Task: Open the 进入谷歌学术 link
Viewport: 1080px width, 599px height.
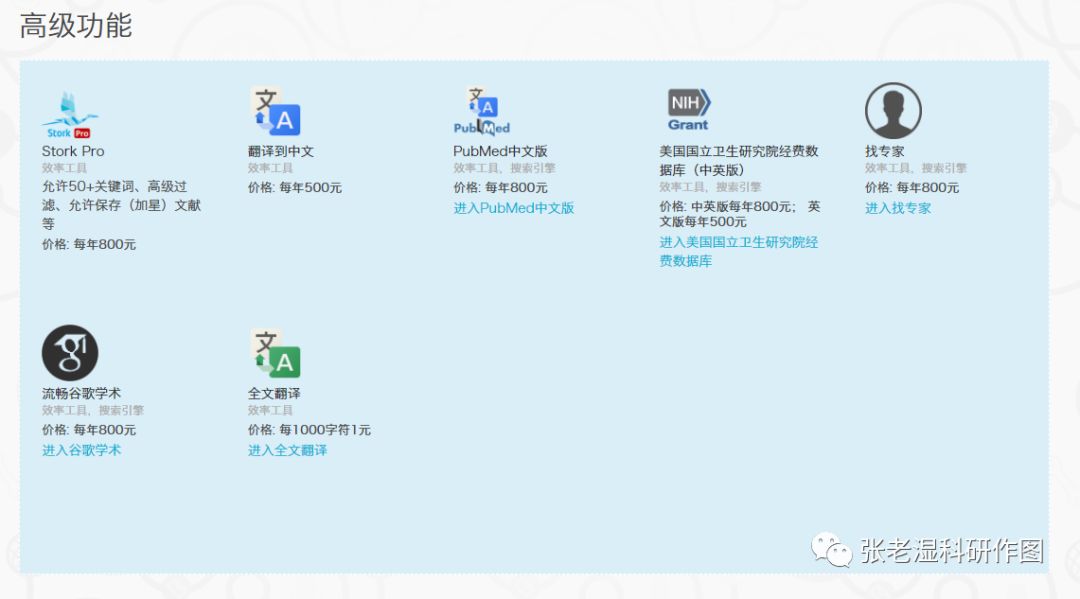Action: coord(81,450)
